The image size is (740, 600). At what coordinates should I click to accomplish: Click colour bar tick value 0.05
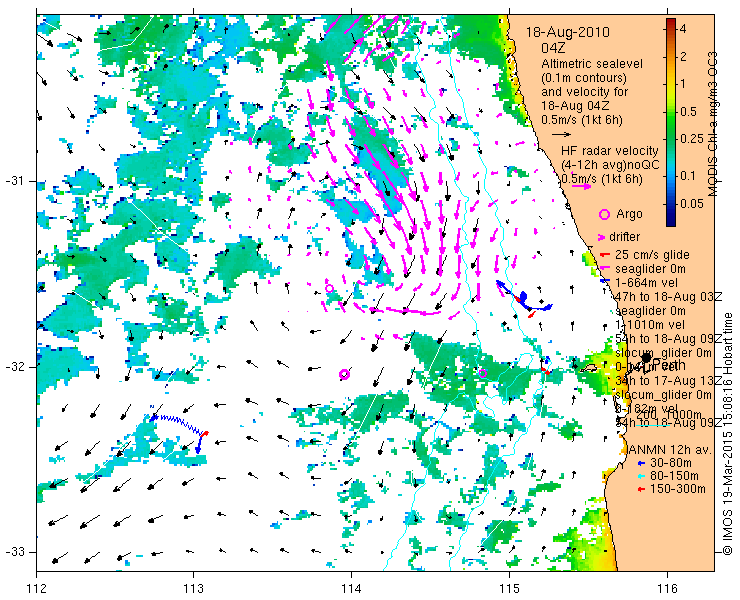(x=691, y=204)
